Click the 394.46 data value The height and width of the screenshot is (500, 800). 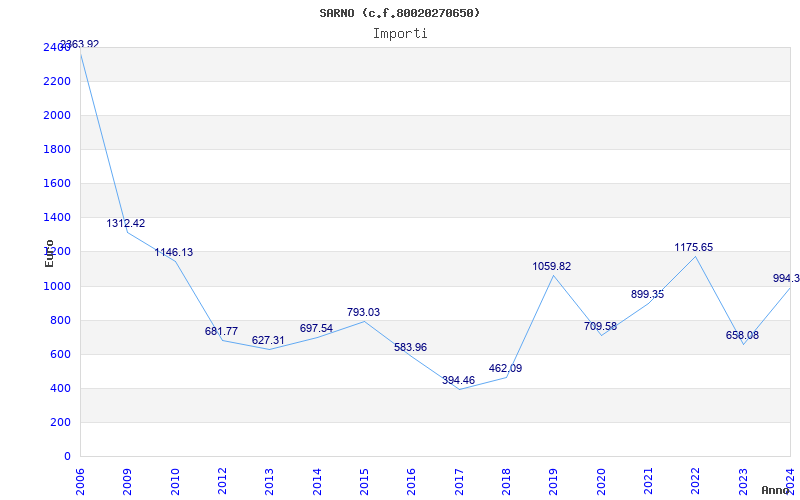(x=458, y=380)
